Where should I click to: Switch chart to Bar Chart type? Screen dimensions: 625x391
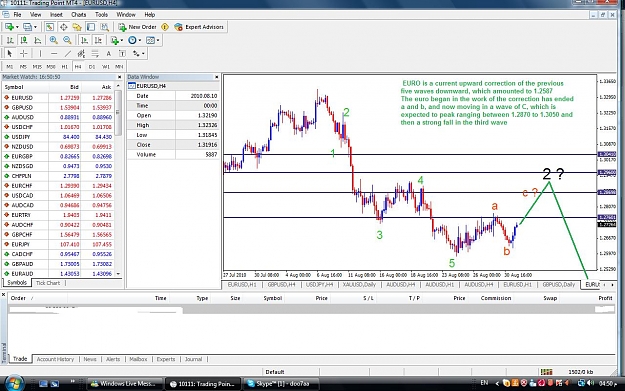[x=10, y=40]
